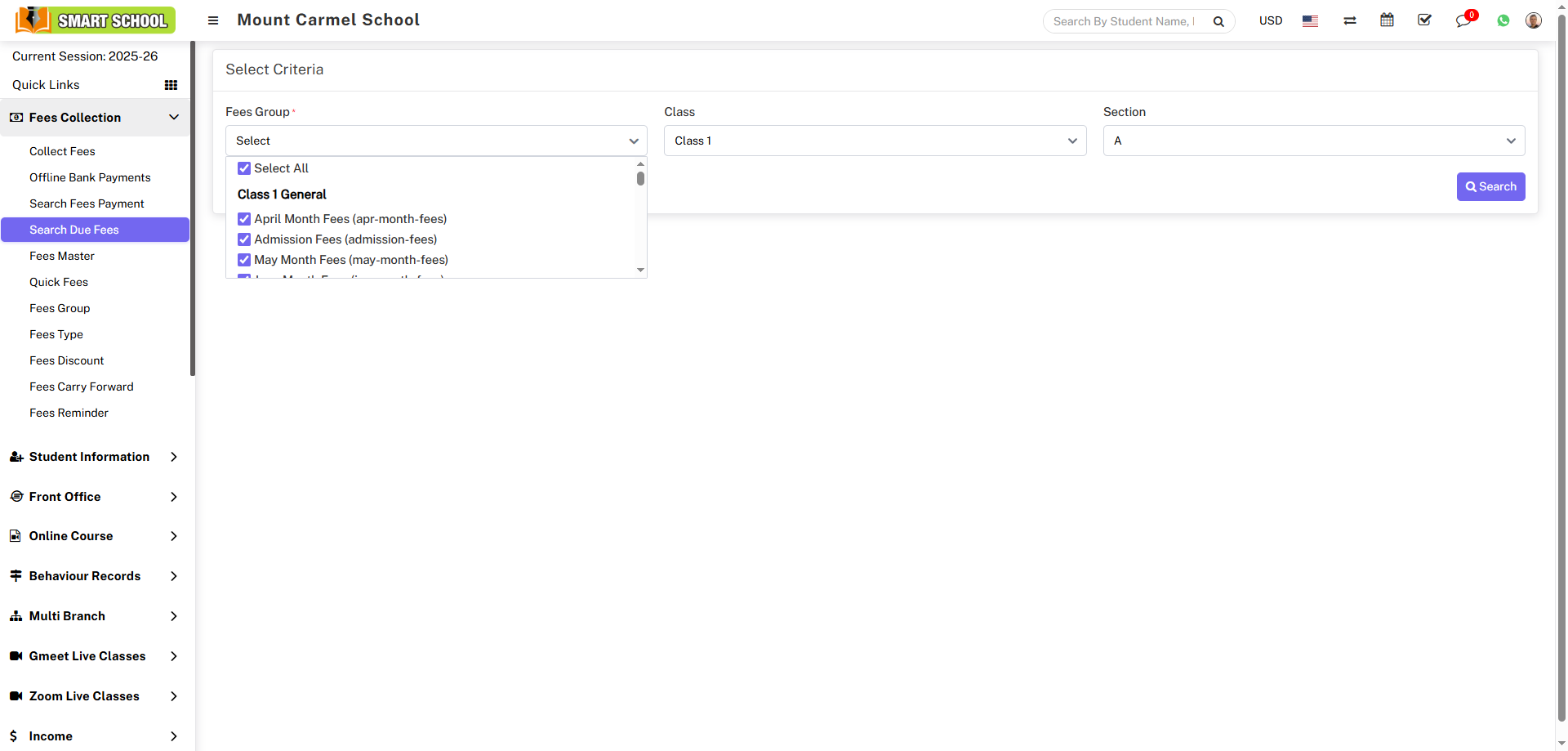Uncheck the Select All checkbox
The image size is (1568, 751).
(x=244, y=168)
